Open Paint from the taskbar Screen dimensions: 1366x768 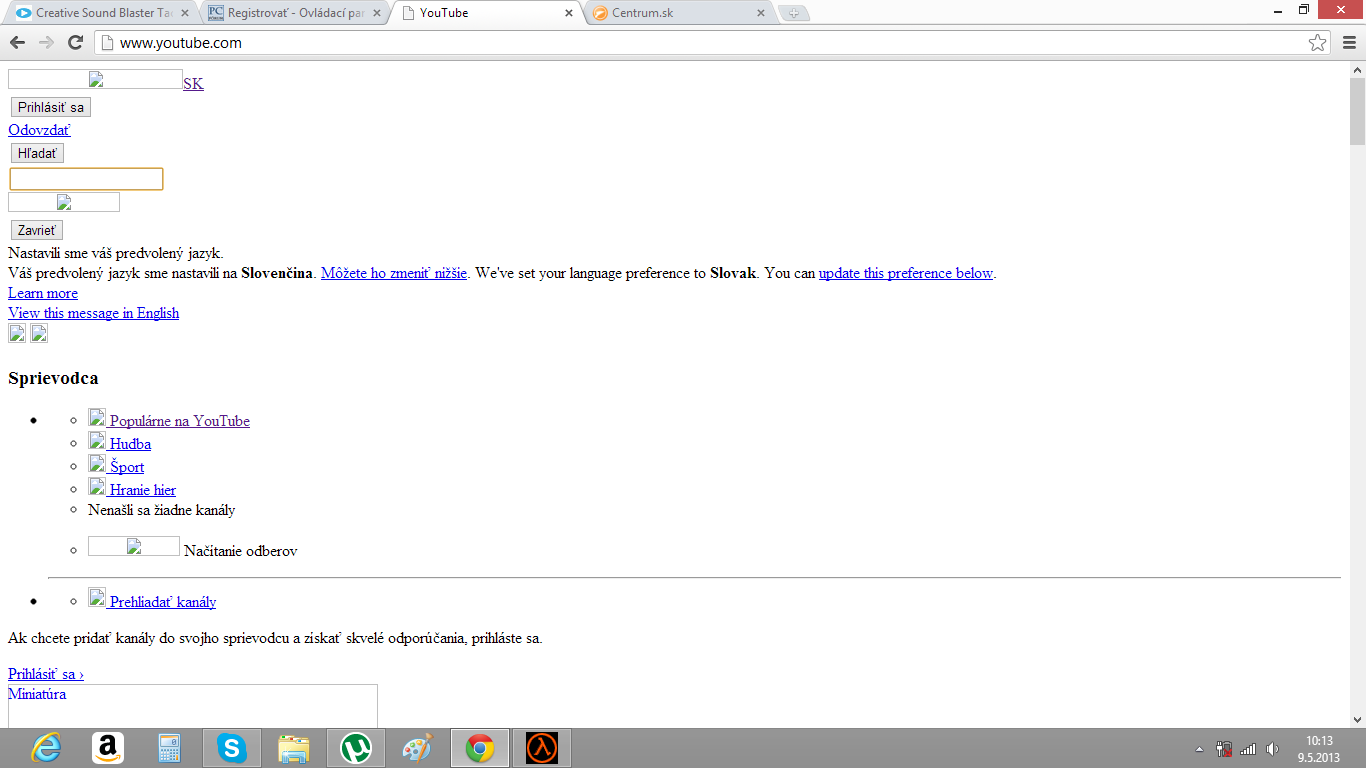coord(418,748)
